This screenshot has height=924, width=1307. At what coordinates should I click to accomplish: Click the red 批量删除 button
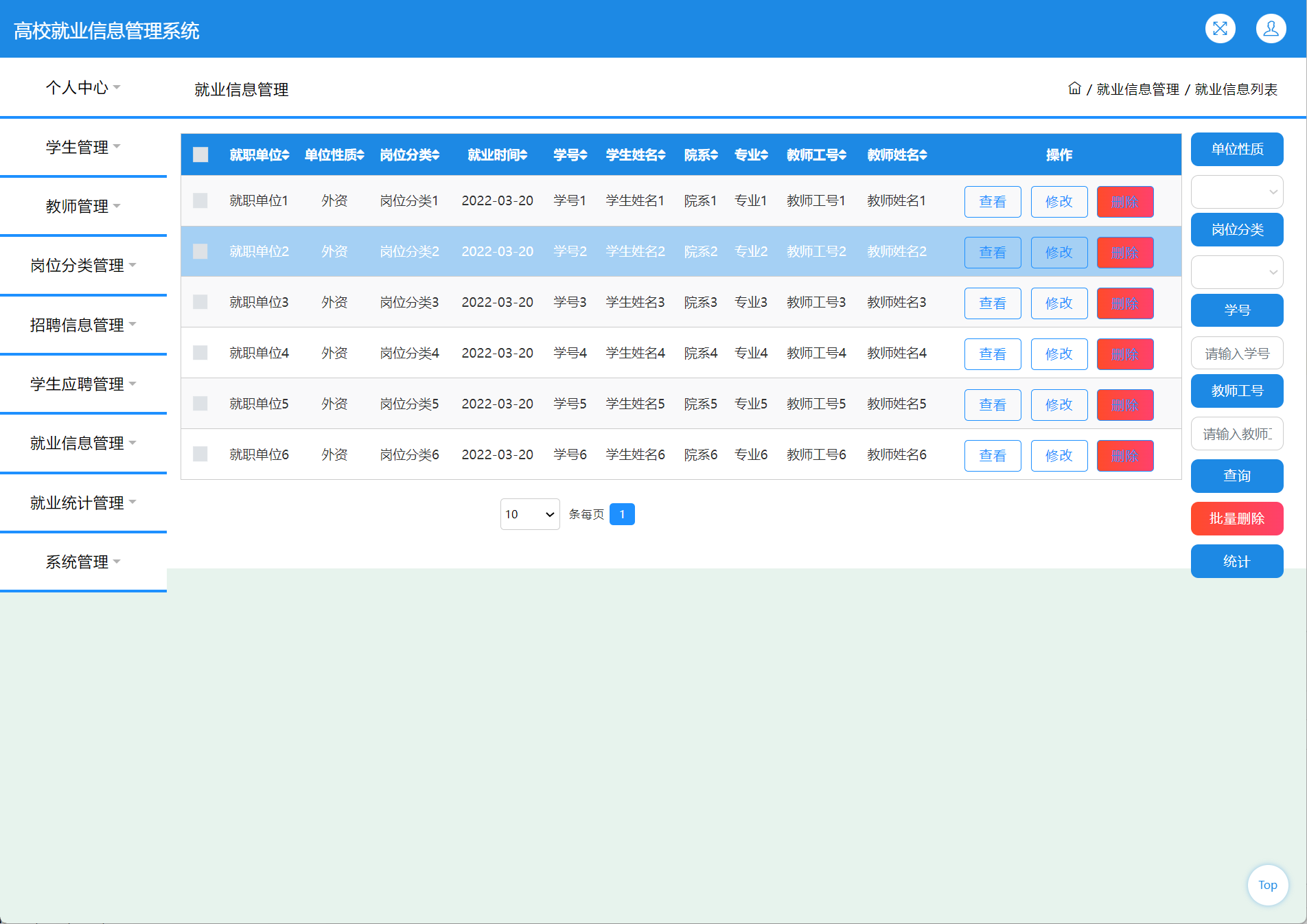click(x=1237, y=518)
